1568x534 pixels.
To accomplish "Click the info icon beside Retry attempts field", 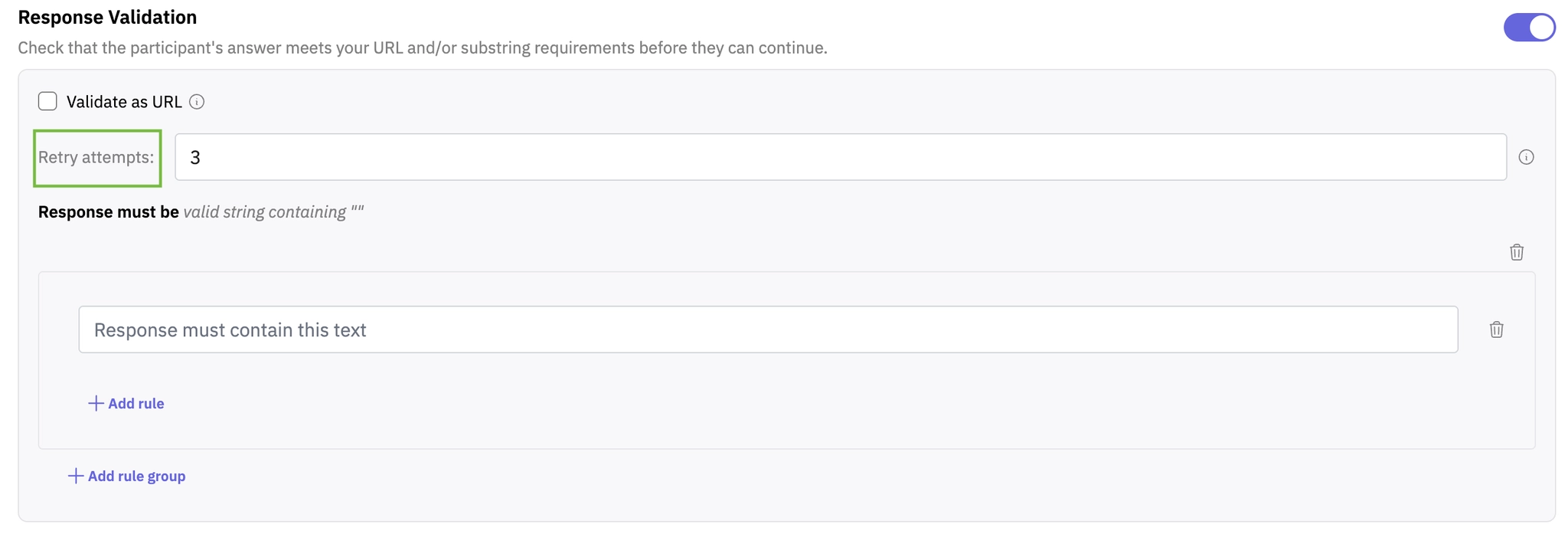I will click(1526, 157).
